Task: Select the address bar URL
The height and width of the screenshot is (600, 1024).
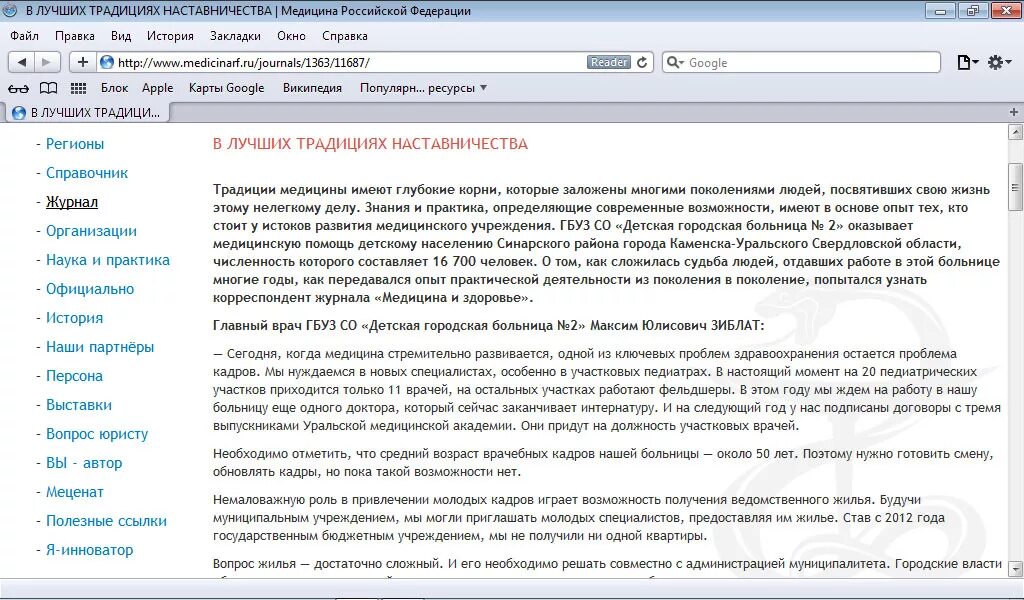Action: pyautogui.click(x=244, y=63)
